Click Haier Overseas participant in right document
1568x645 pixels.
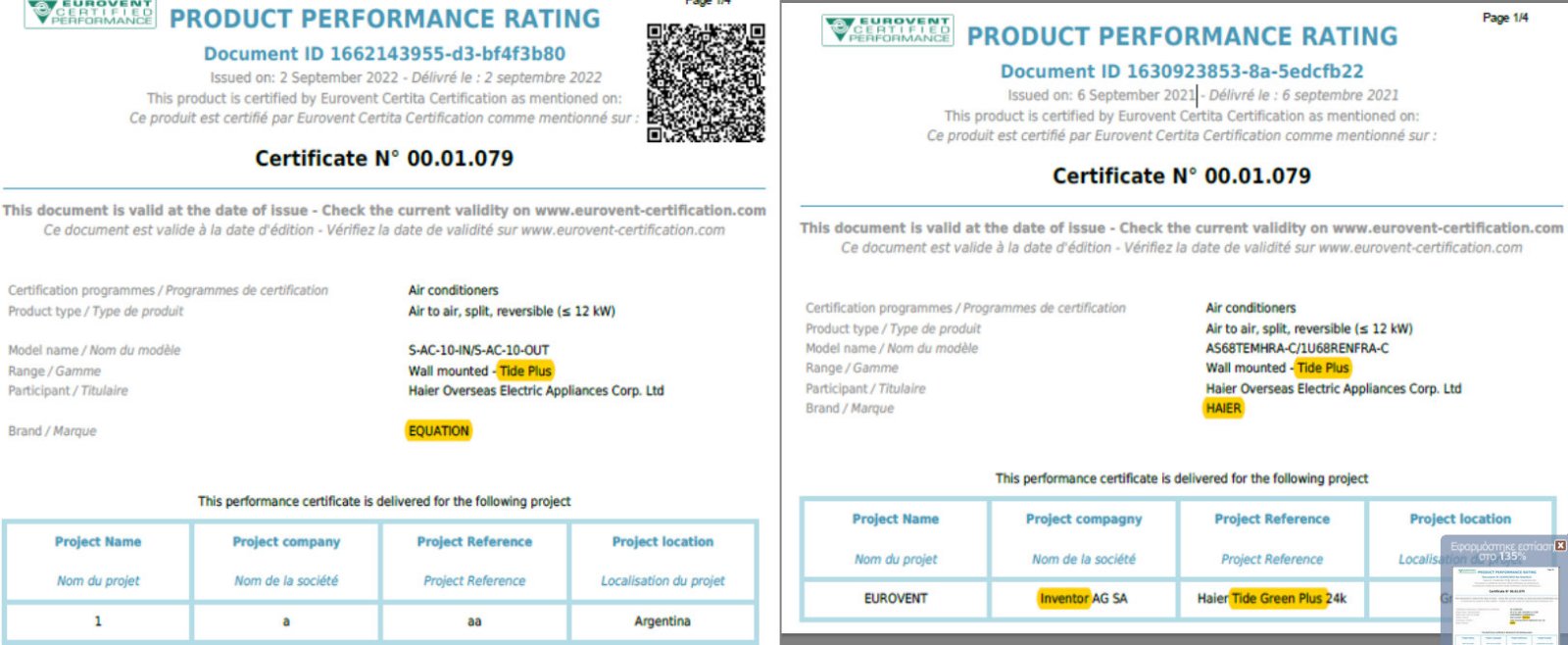[x=1334, y=388]
